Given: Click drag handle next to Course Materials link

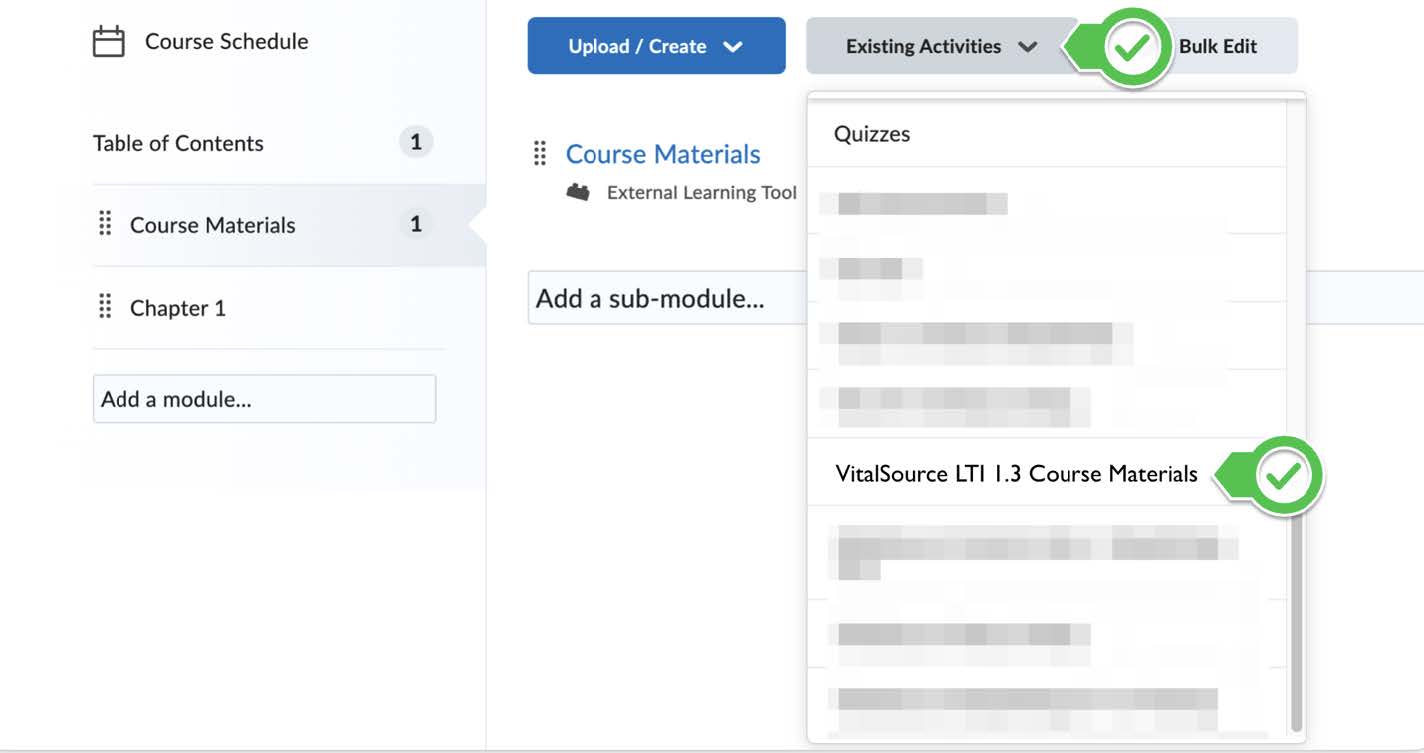Looking at the screenshot, I should [x=540, y=154].
